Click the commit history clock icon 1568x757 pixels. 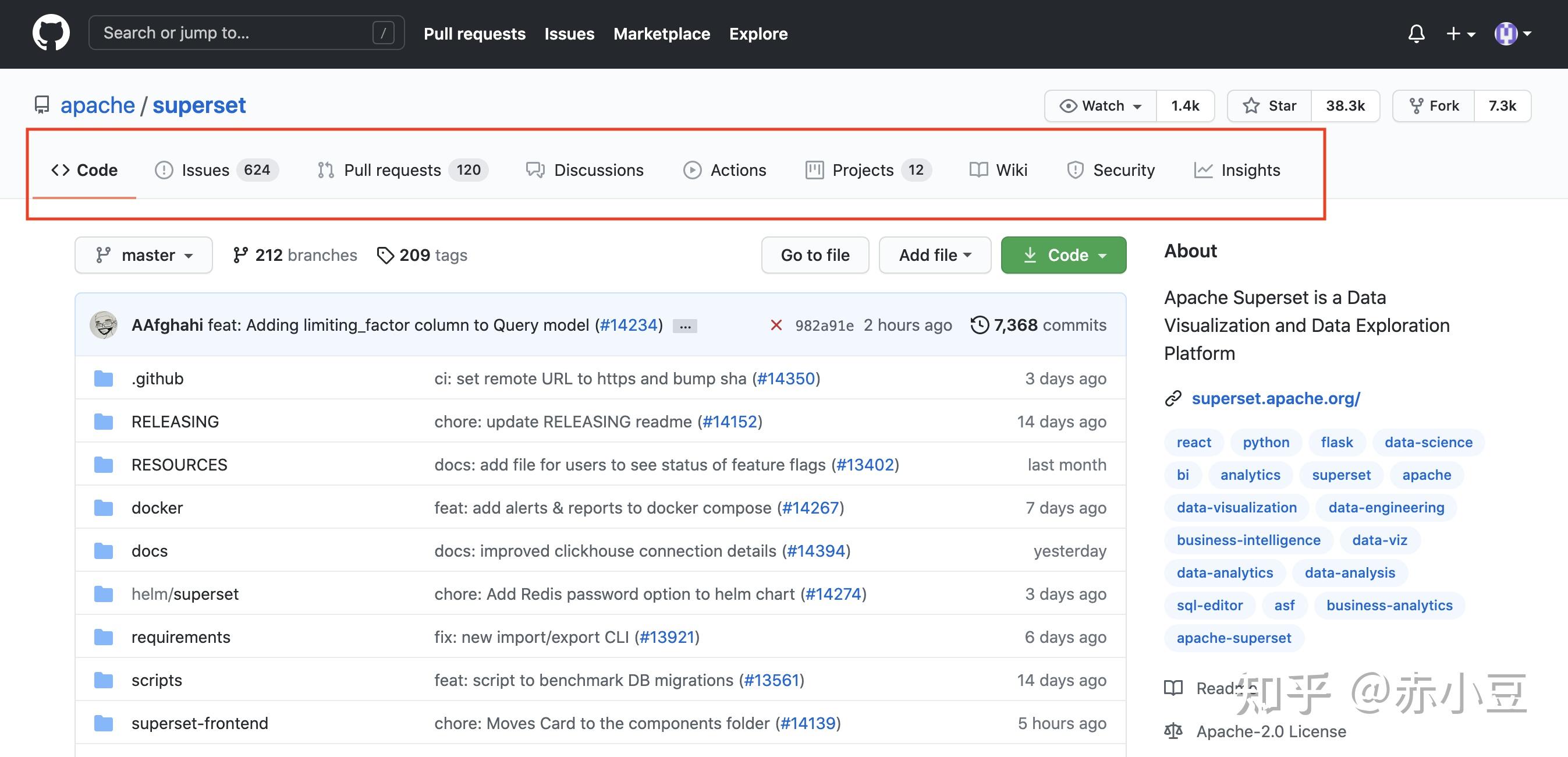click(x=980, y=325)
